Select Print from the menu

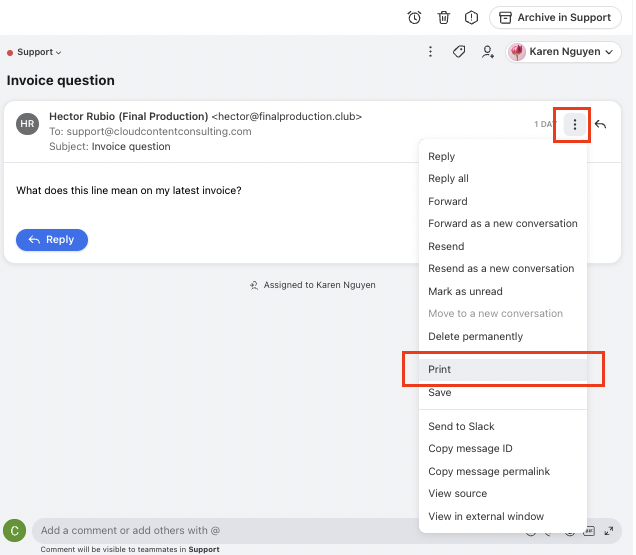click(503, 370)
